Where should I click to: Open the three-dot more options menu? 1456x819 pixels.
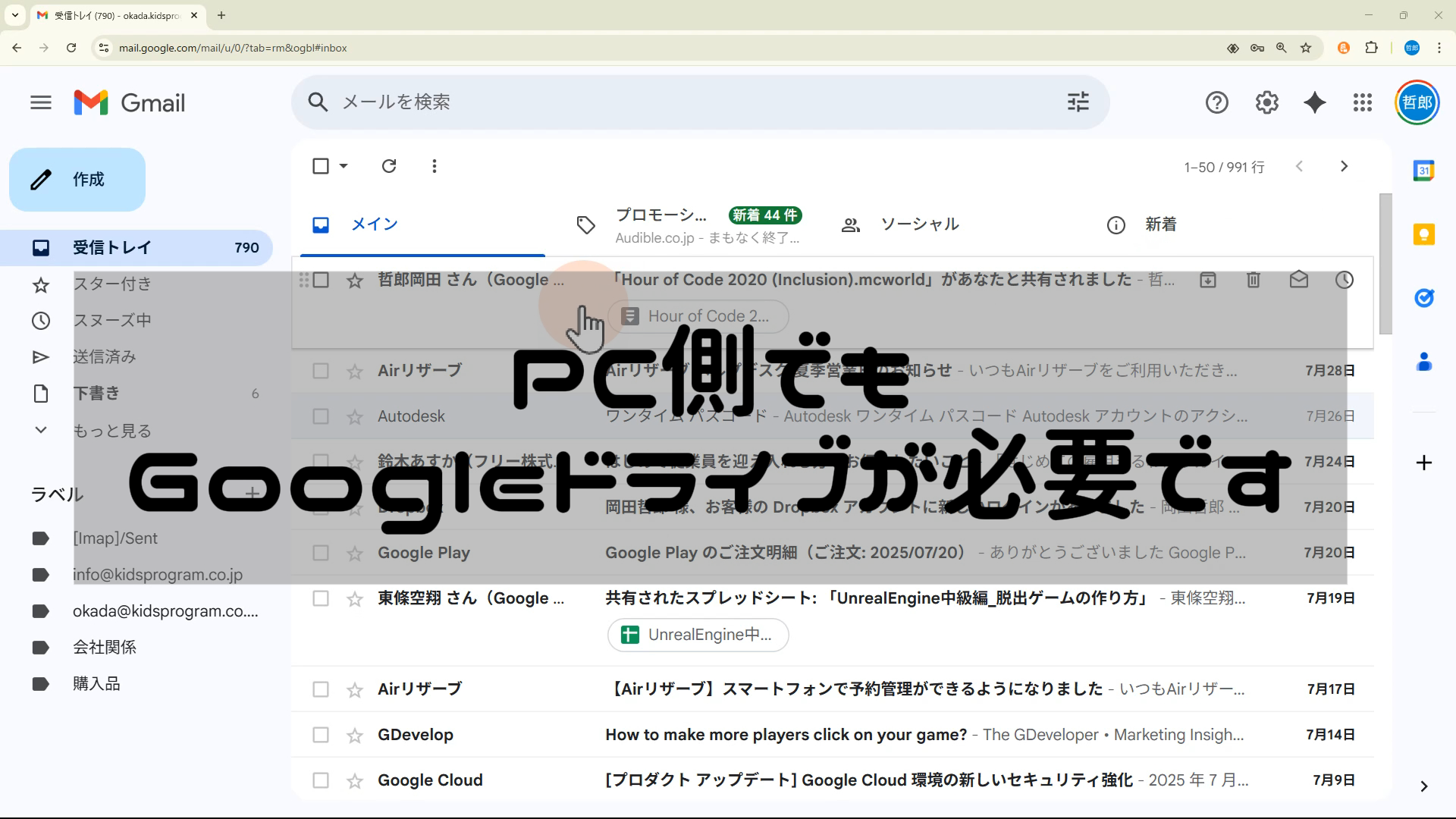point(434,166)
